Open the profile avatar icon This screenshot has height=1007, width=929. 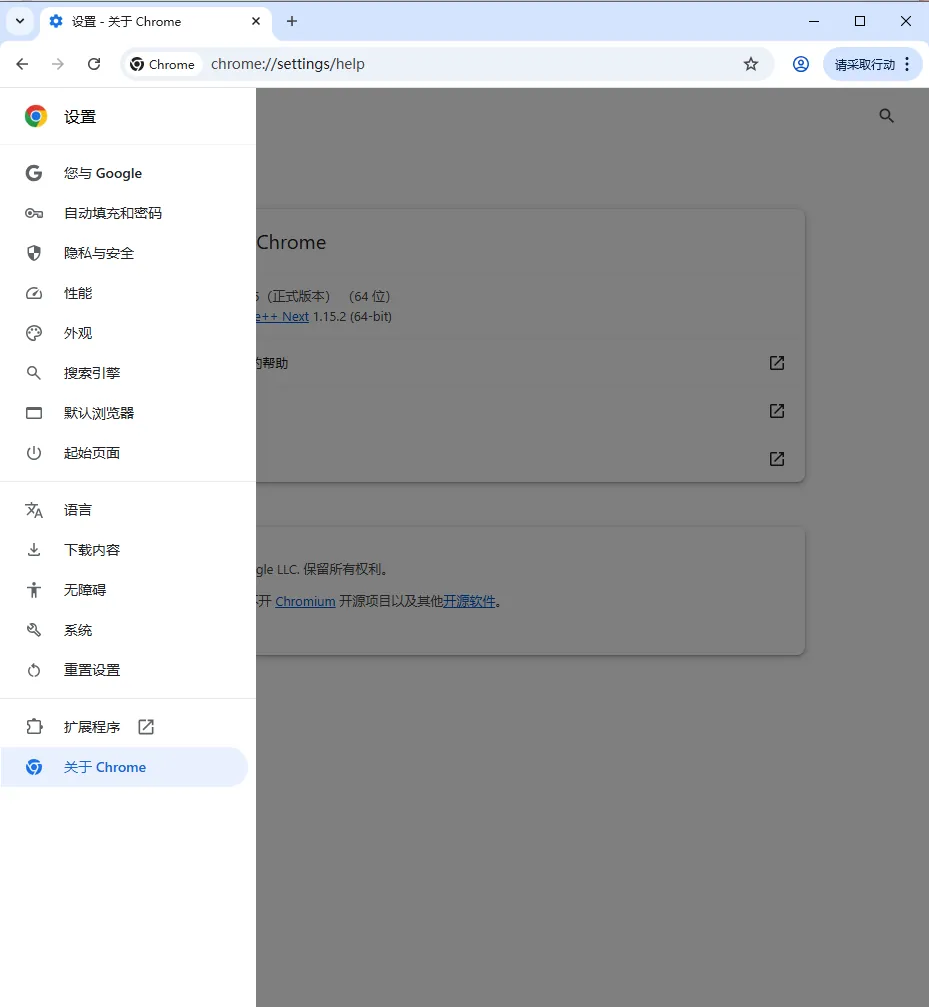pyautogui.click(x=801, y=63)
